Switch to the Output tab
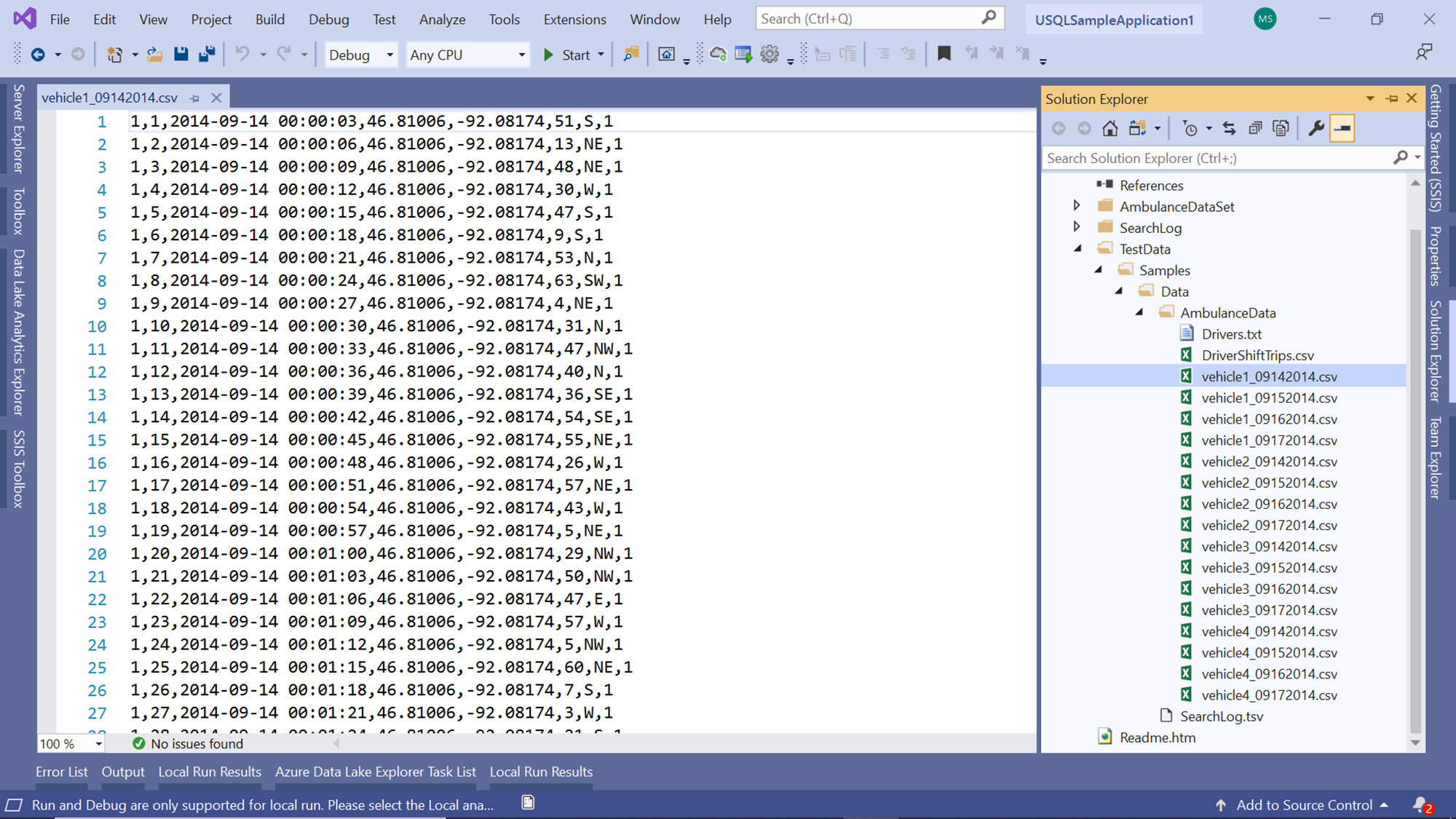1456x819 pixels. pyautogui.click(x=122, y=772)
